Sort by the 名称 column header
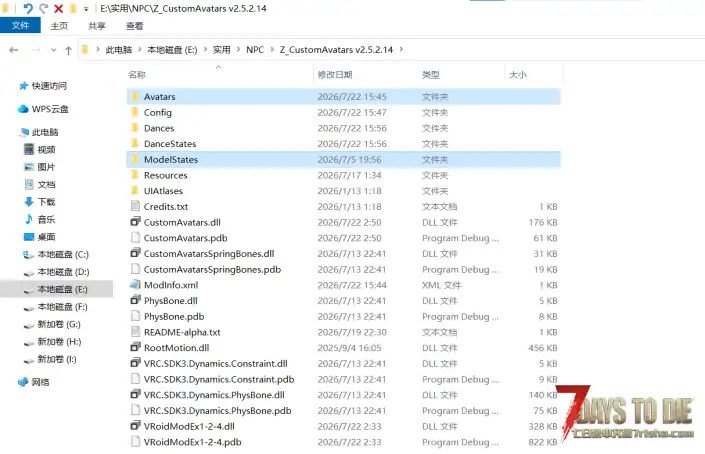The width and height of the screenshot is (705, 454). [x=137, y=75]
